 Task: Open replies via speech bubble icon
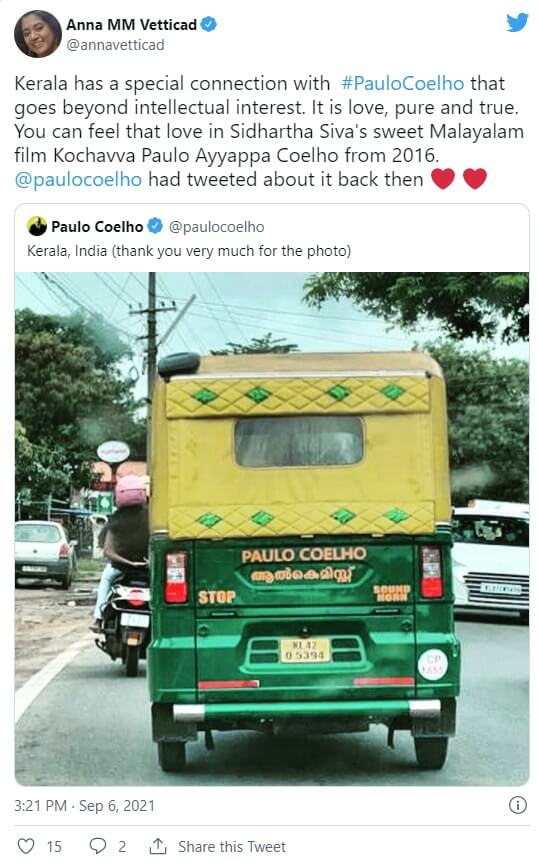(98, 846)
